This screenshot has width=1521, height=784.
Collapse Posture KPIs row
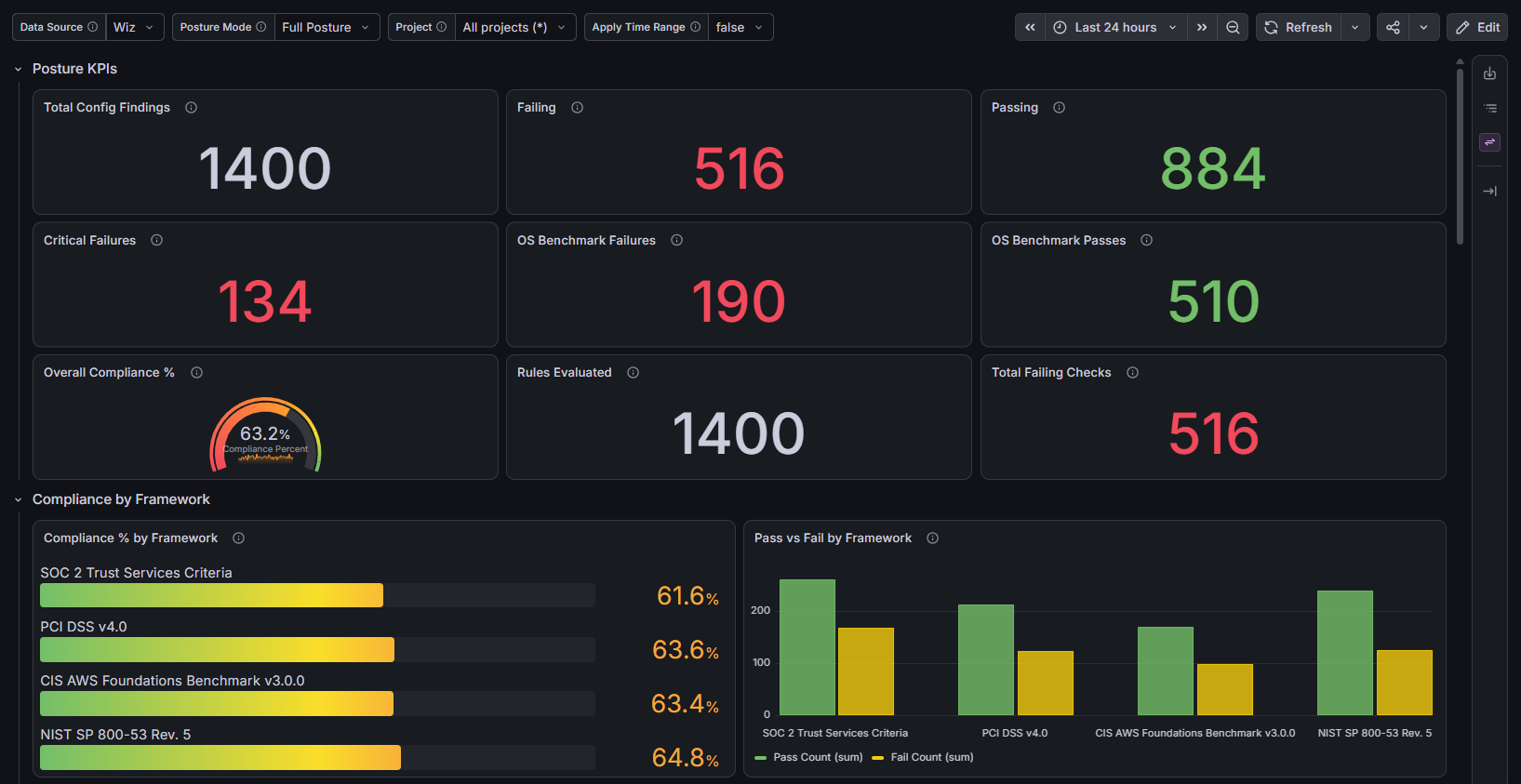pyautogui.click(x=18, y=69)
